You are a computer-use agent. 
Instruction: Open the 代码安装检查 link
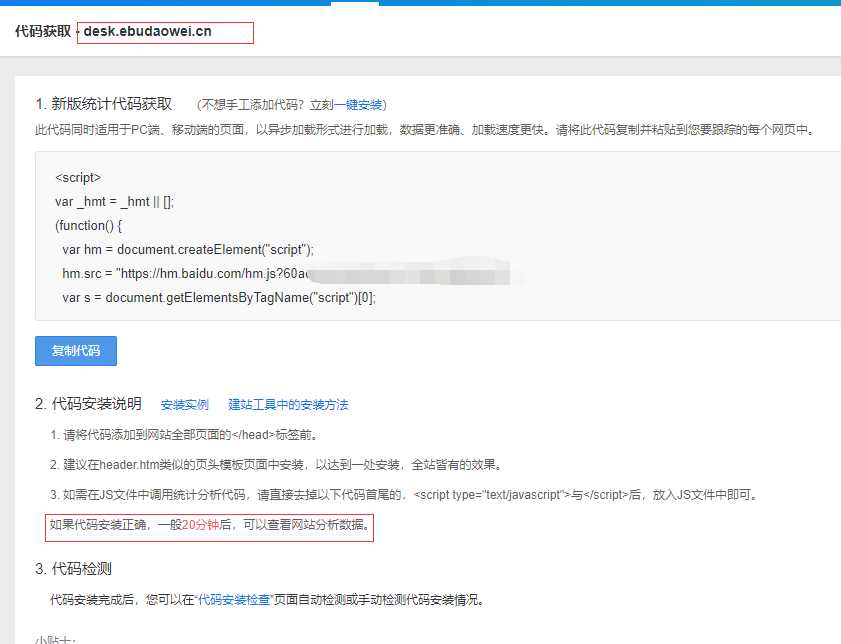234,599
